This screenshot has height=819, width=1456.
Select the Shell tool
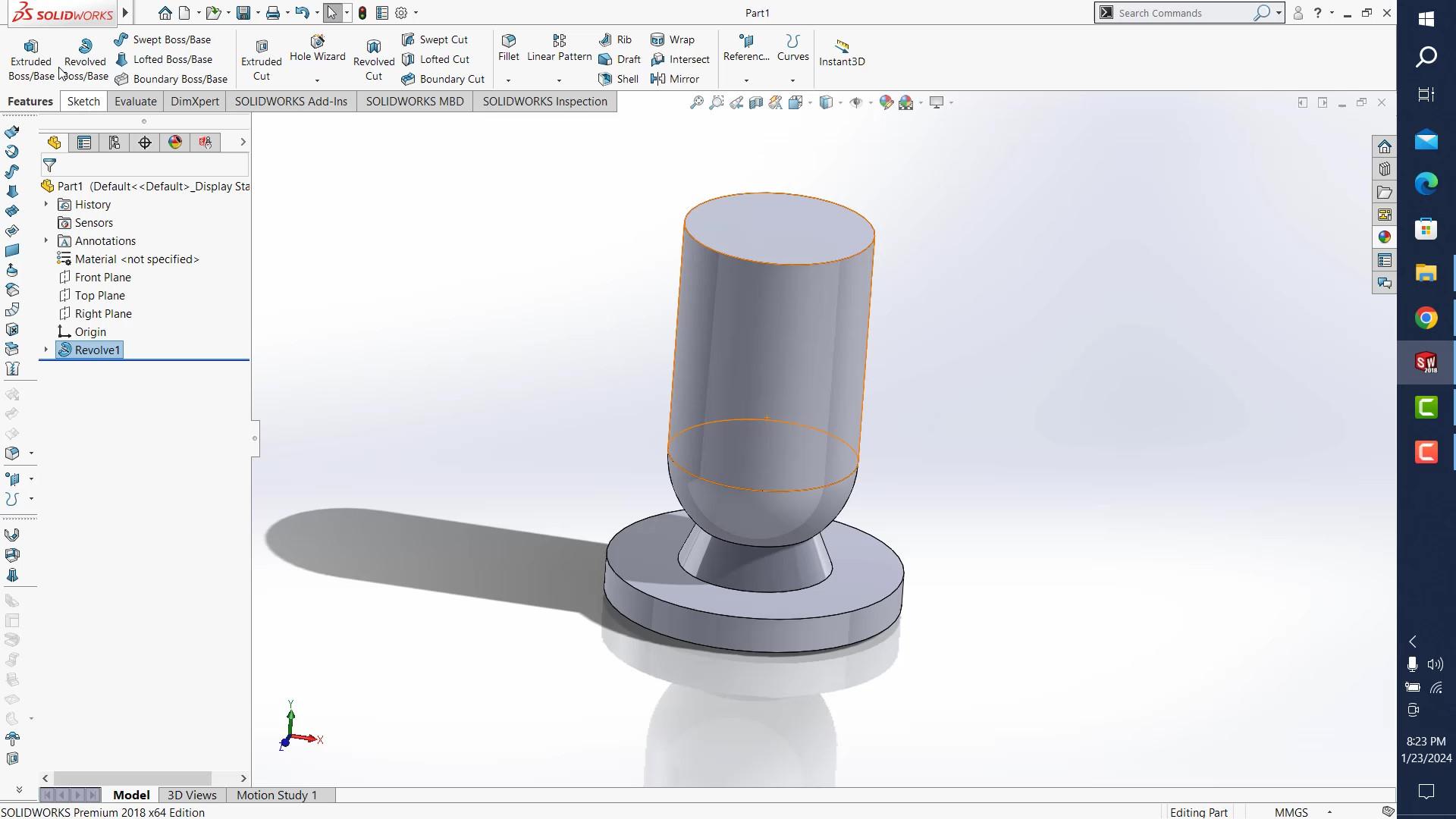coord(619,79)
